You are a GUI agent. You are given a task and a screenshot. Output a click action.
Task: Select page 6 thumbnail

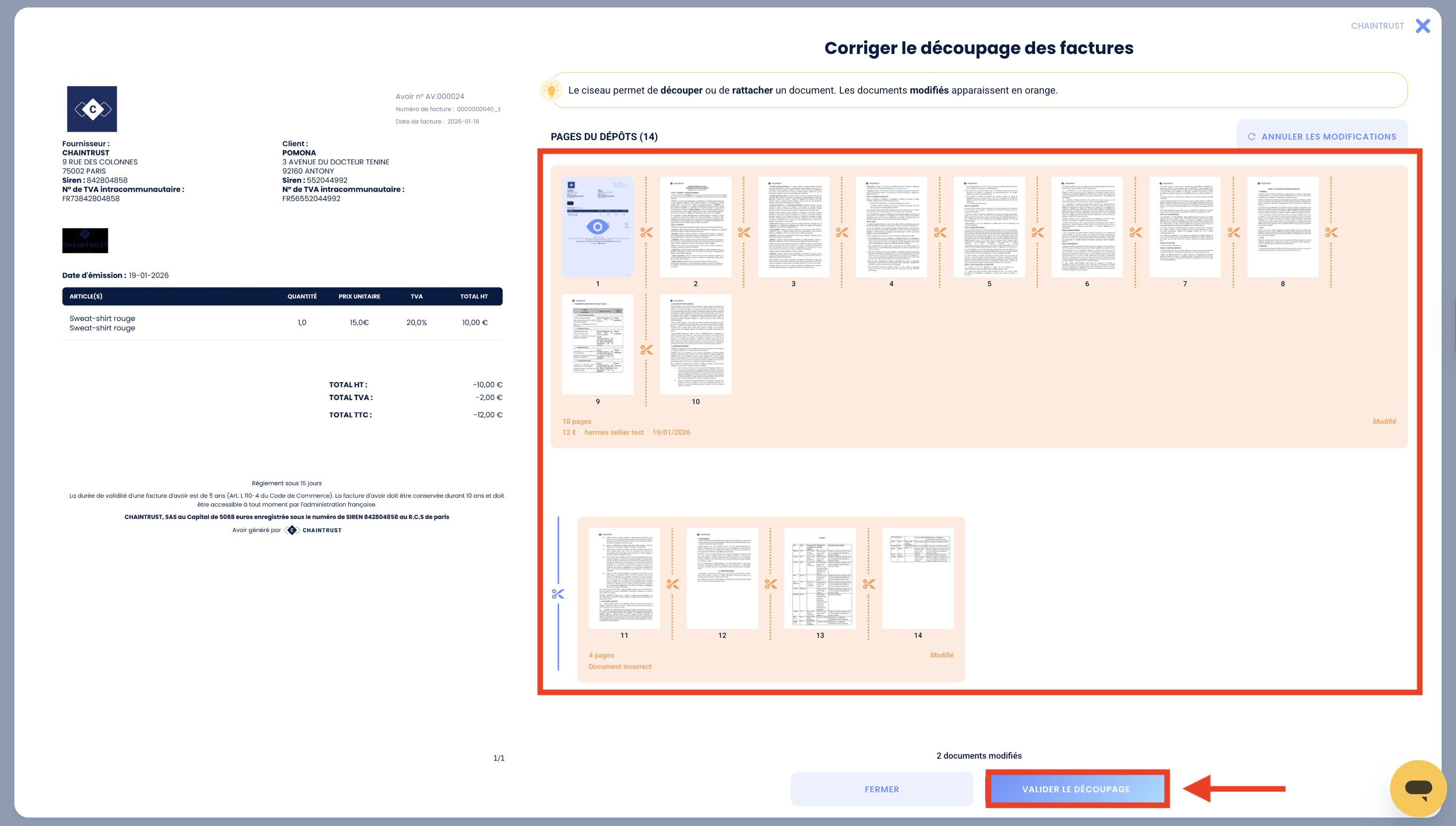(1087, 227)
